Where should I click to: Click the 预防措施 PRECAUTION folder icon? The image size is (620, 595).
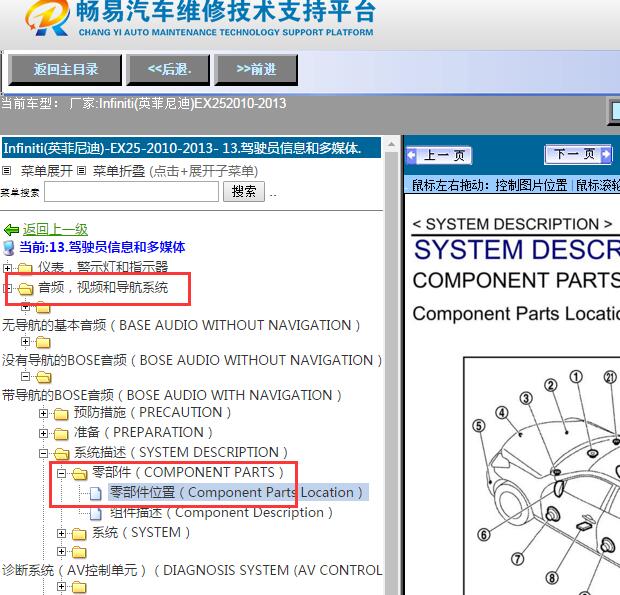[61, 414]
